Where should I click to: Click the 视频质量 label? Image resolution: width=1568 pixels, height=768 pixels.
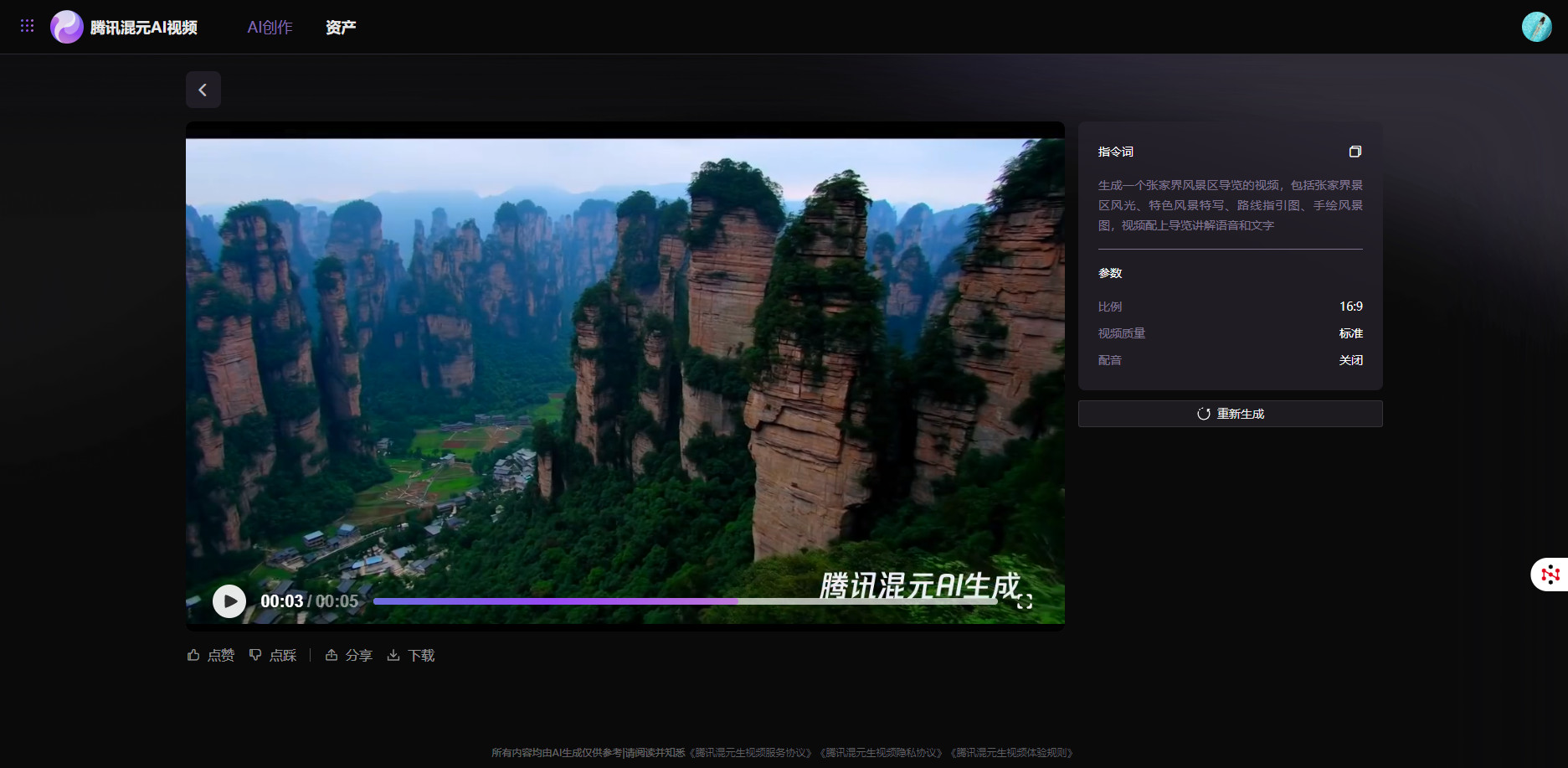[1122, 333]
